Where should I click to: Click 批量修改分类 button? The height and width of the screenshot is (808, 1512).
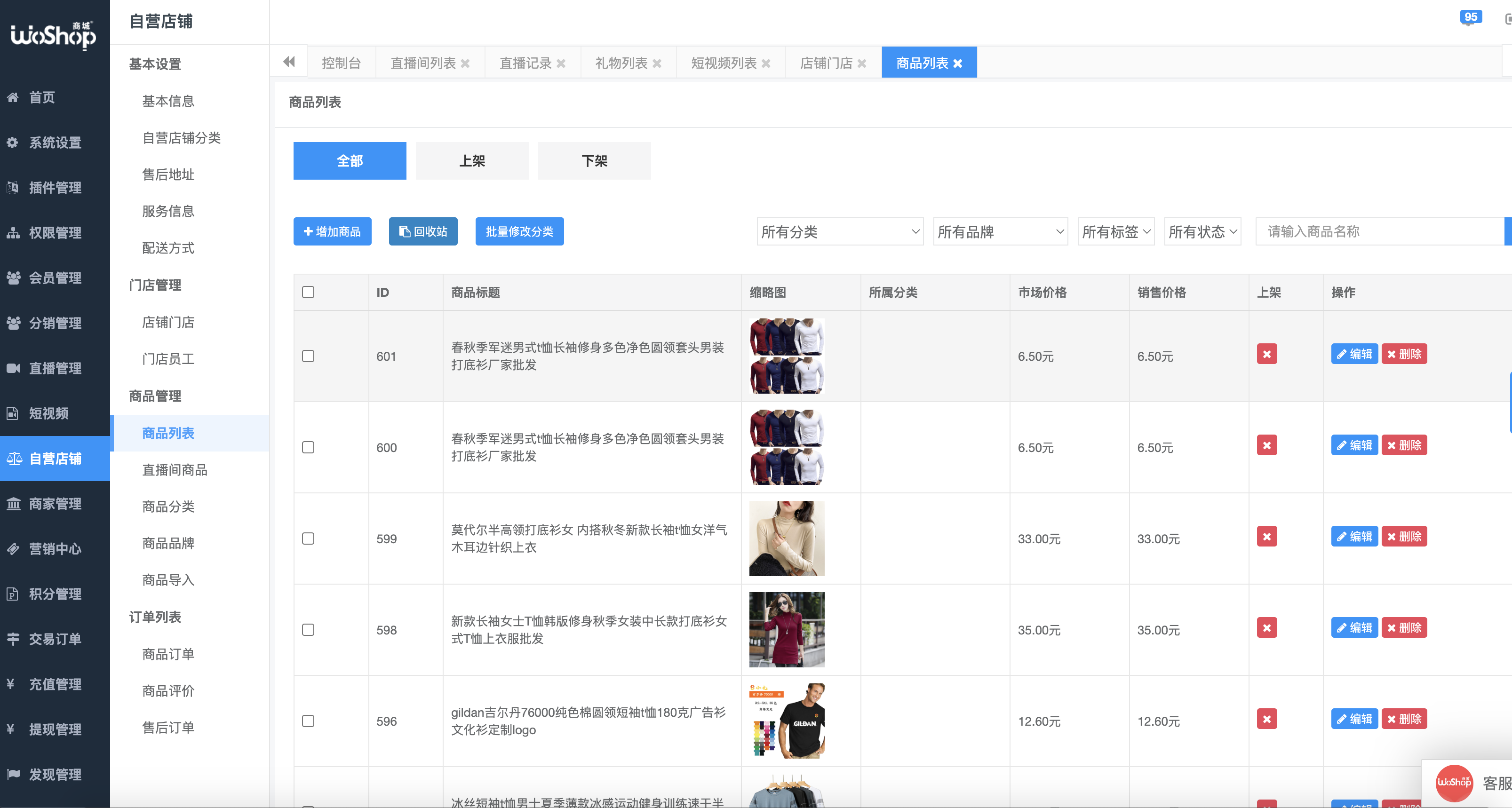(x=519, y=232)
